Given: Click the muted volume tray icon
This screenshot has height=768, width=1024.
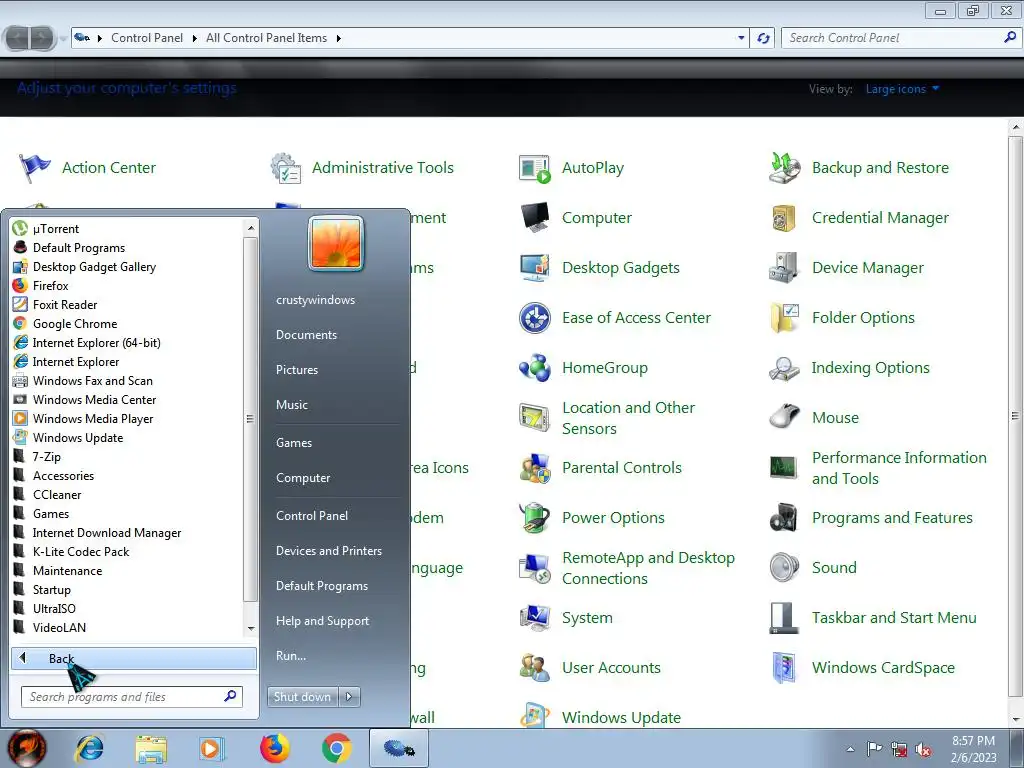Looking at the screenshot, I should (923, 750).
